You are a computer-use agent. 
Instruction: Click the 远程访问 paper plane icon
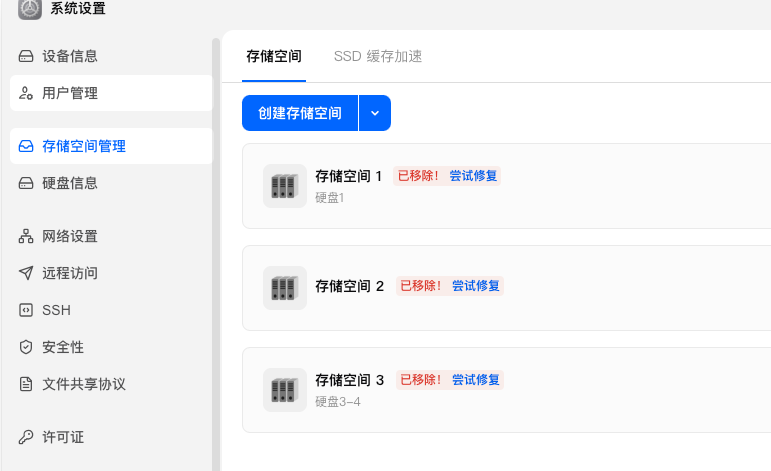[26, 273]
